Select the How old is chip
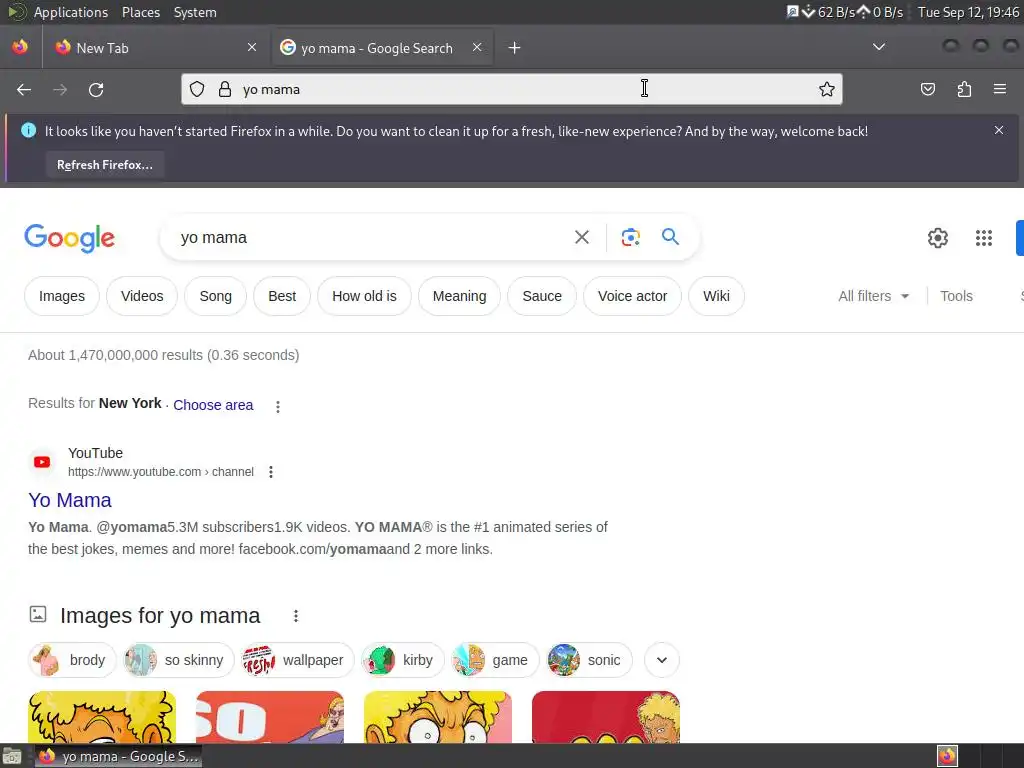 tap(364, 296)
